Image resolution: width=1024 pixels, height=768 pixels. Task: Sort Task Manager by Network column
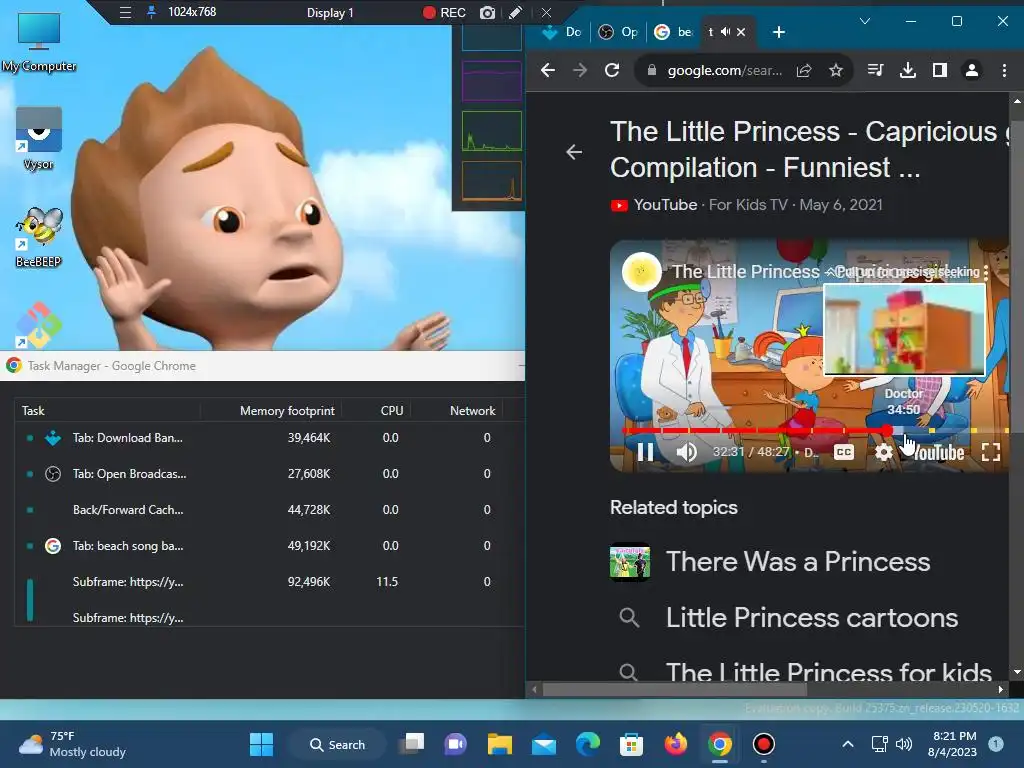tap(473, 411)
